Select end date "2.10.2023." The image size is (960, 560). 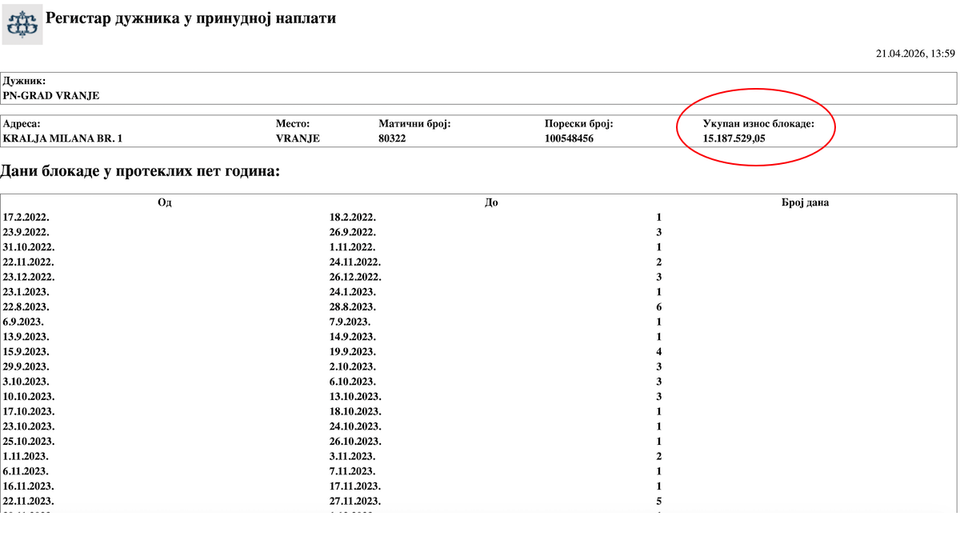click(x=353, y=367)
